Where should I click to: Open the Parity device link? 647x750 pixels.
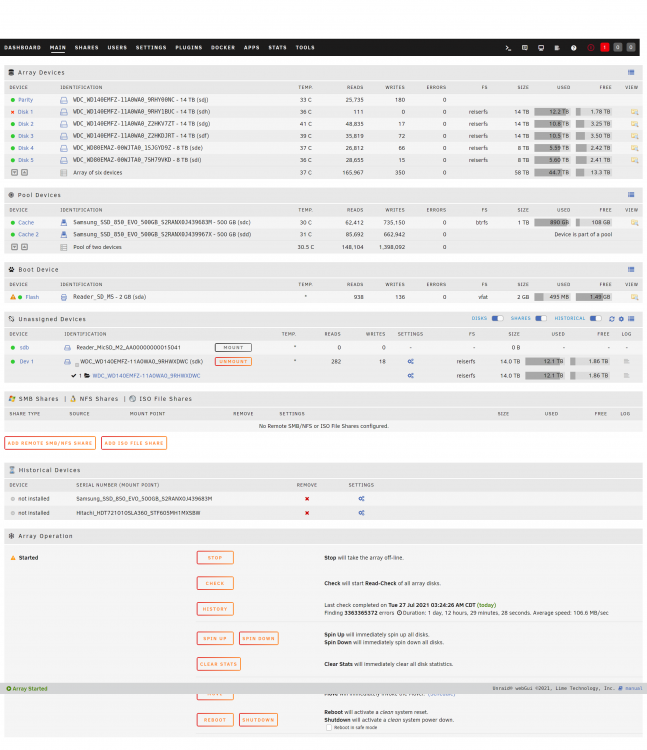(x=25, y=100)
